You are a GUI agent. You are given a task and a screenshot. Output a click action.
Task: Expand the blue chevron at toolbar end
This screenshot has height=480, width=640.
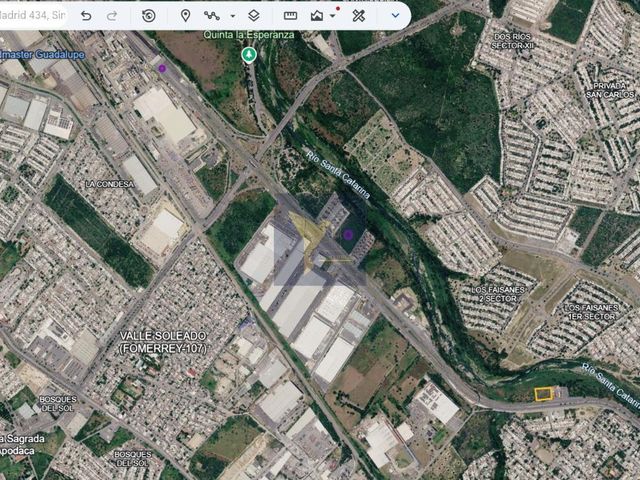pos(395,16)
